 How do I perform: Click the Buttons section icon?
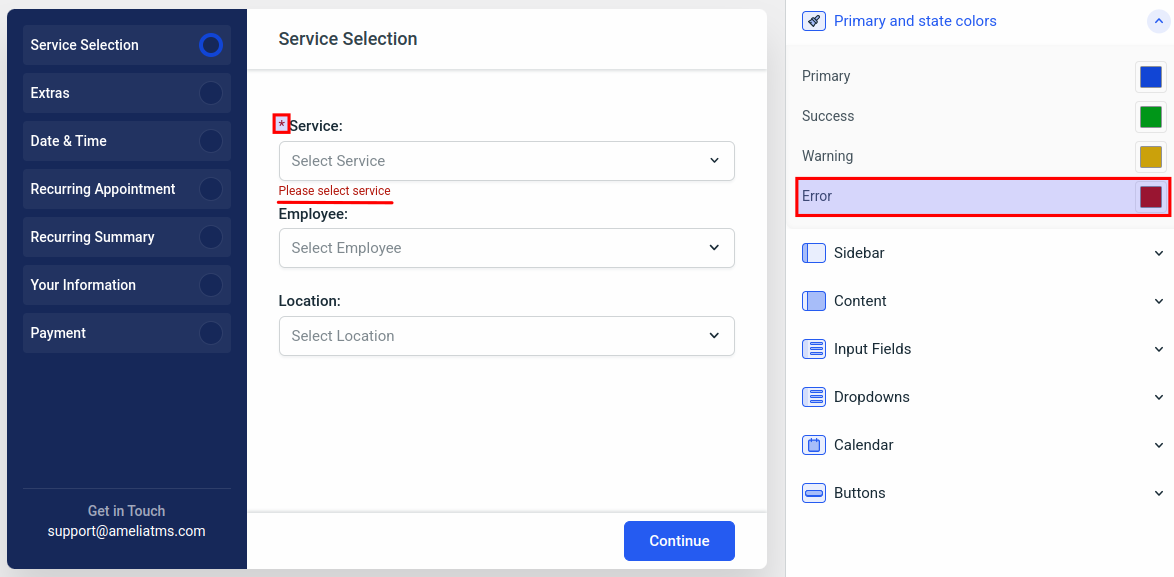click(813, 492)
